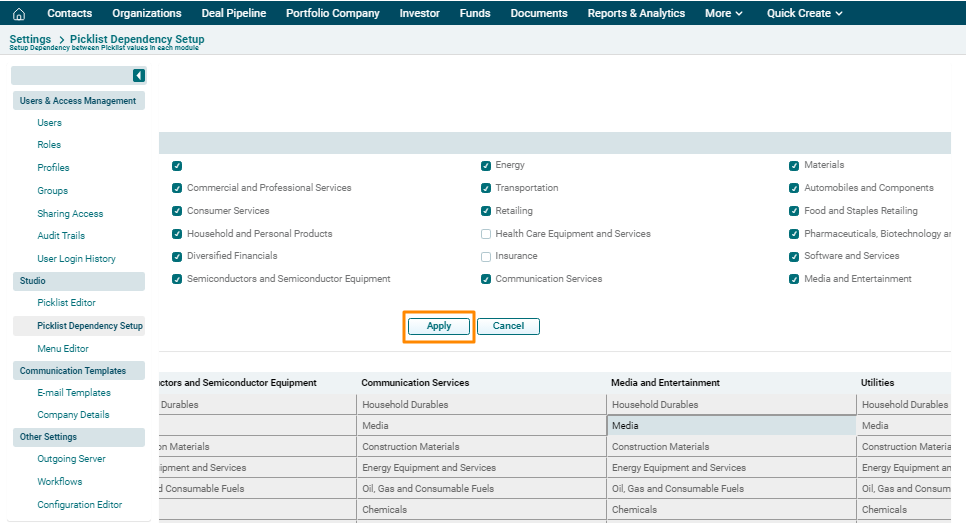The height and width of the screenshot is (523, 966).
Task: Uncheck the Energy checkbox
Action: point(486,165)
